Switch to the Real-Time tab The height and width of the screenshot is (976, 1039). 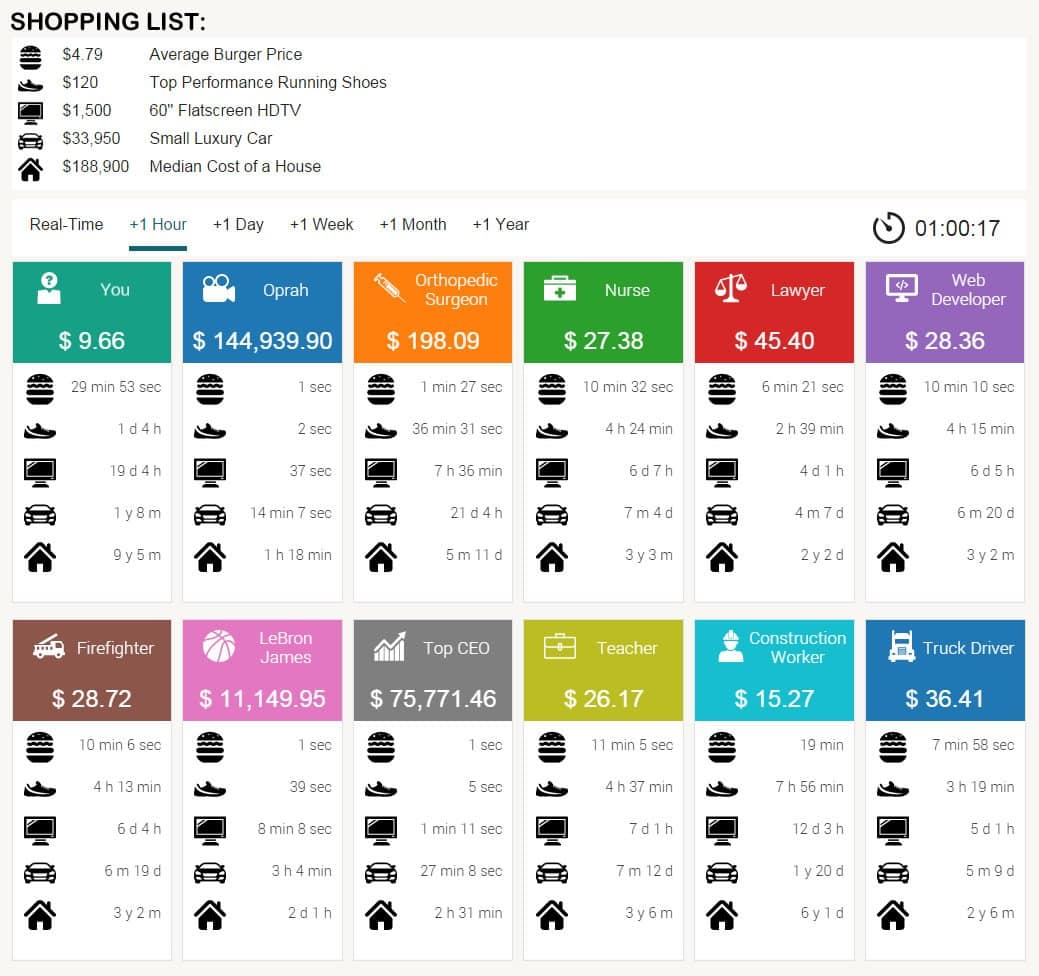(x=66, y=224)
